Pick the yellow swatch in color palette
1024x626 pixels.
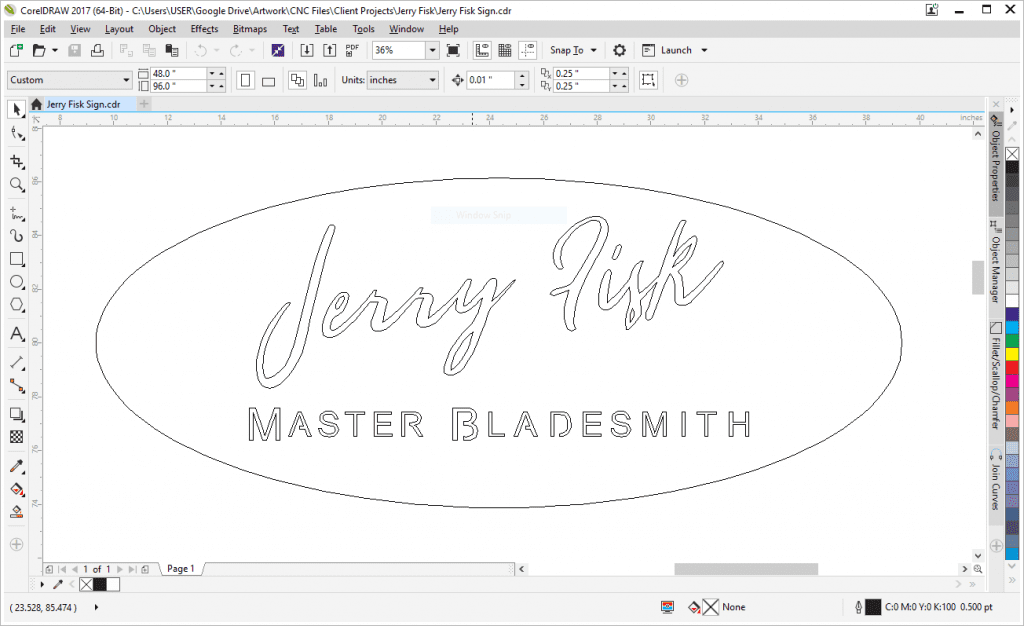point(1012,354)
